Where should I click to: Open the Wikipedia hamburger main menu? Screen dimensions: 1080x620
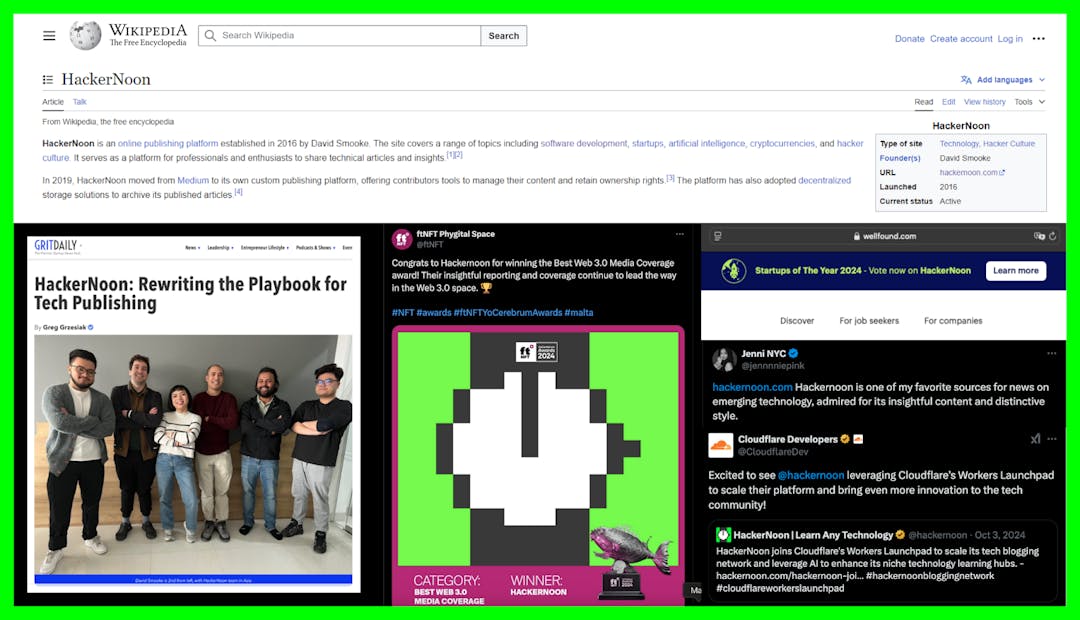[49, 36]
